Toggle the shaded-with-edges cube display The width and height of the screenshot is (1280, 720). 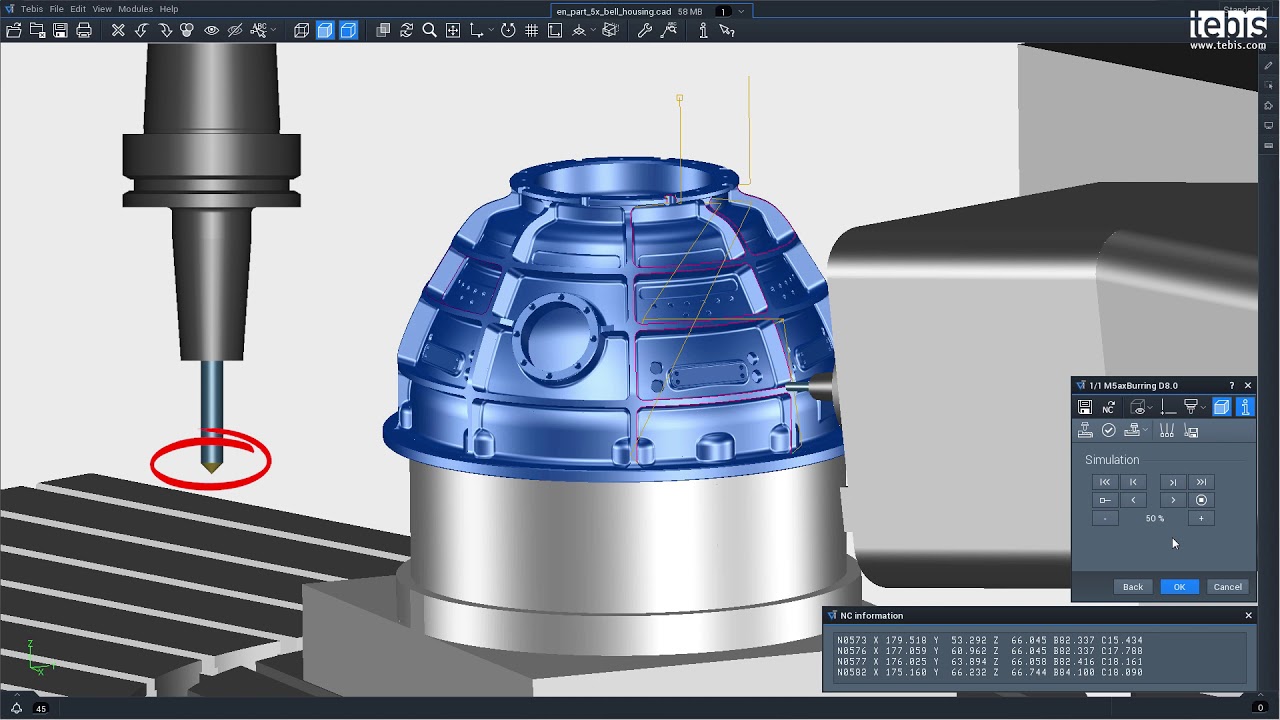point(348,30)
